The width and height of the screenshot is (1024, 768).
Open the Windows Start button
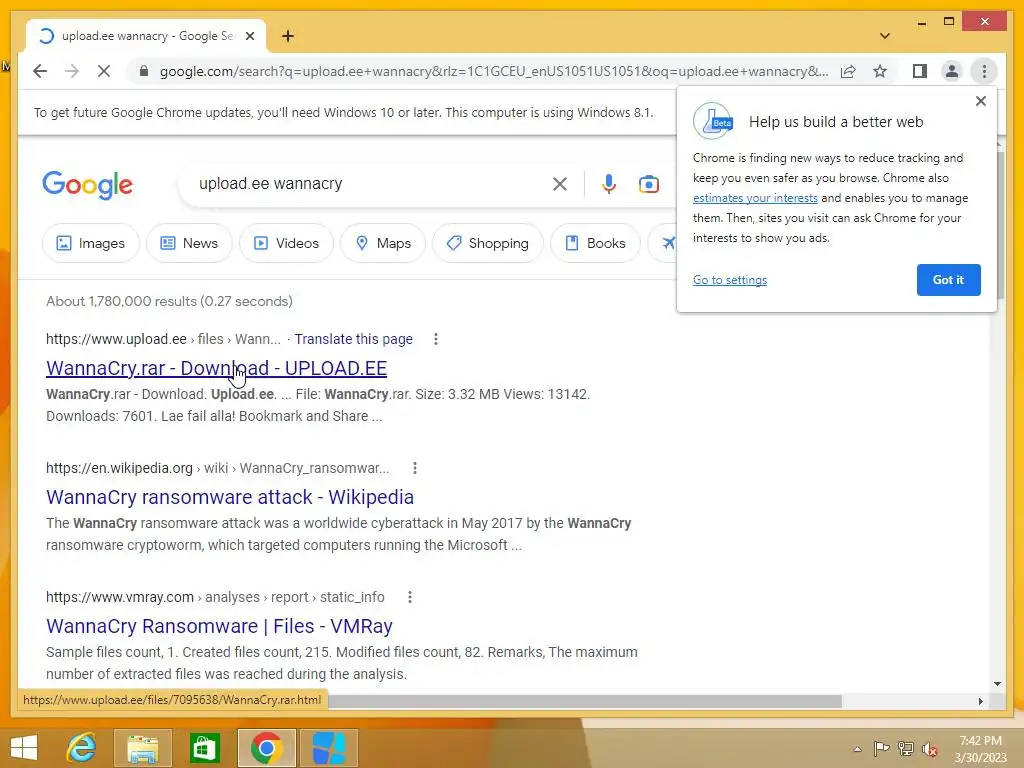pyautogui.click(x=24, y=748)
